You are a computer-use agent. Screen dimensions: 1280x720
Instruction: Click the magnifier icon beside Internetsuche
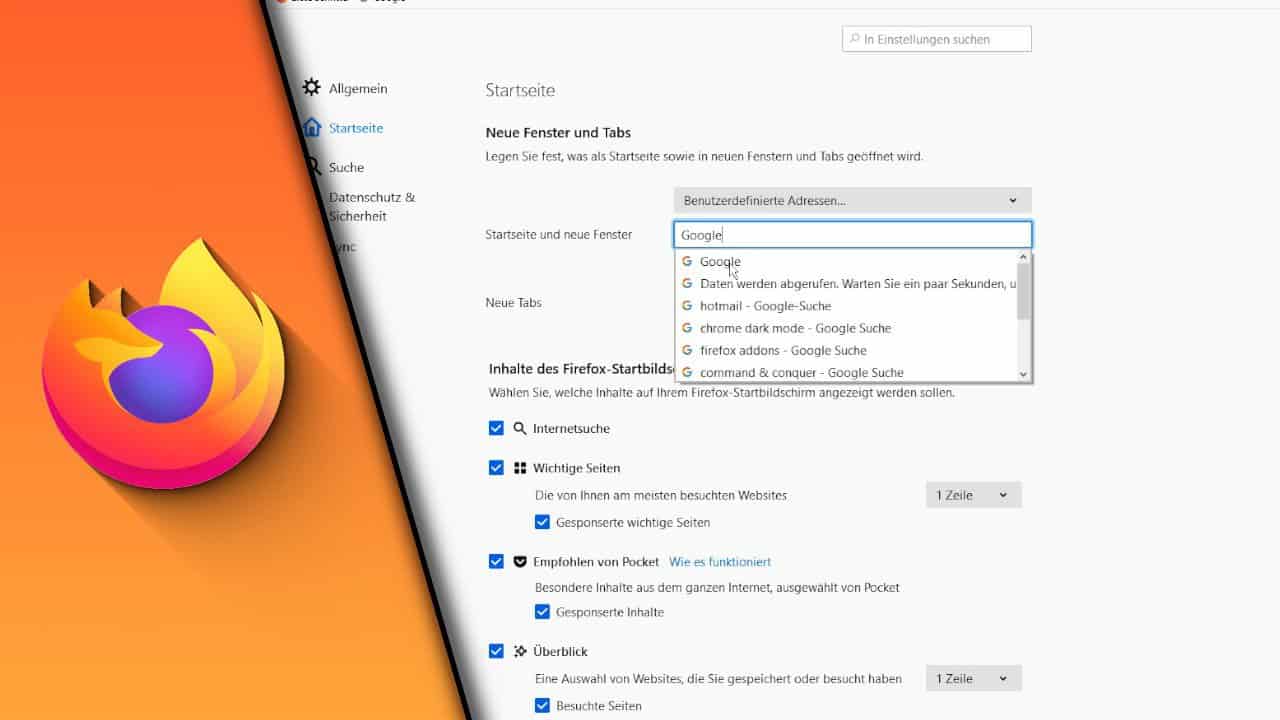coord(520,428)
